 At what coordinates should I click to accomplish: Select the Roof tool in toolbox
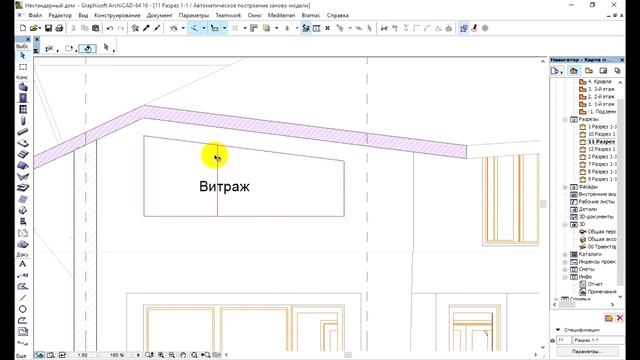(23, 165)
